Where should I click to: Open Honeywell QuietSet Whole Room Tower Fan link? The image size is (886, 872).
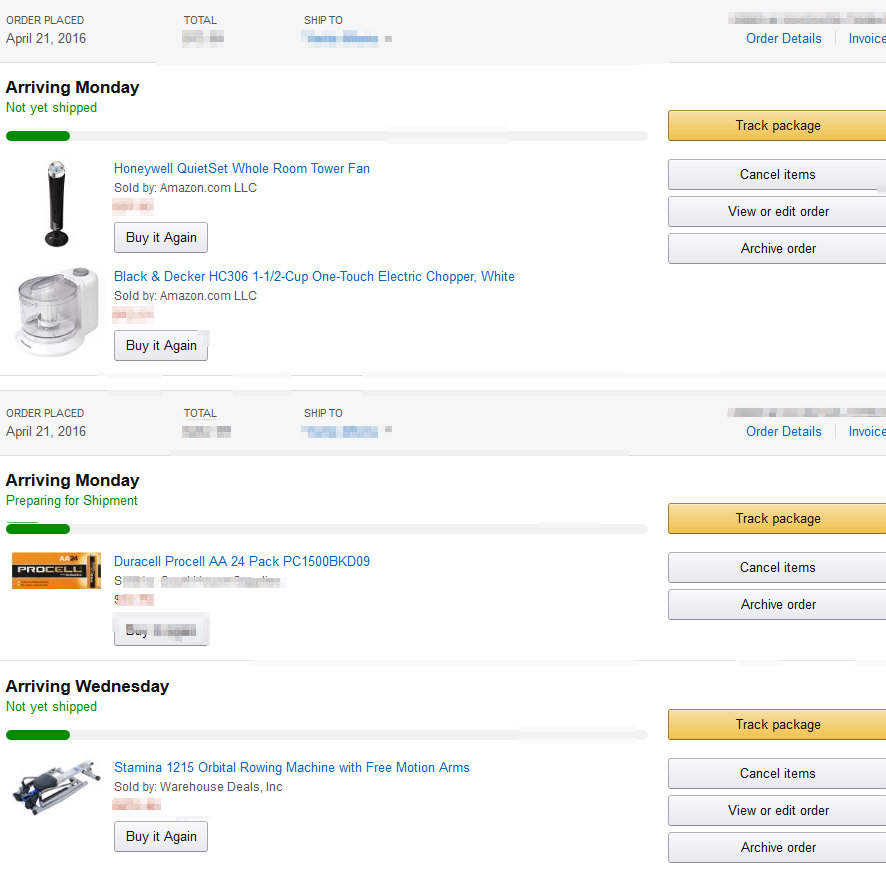click(242, 168)
